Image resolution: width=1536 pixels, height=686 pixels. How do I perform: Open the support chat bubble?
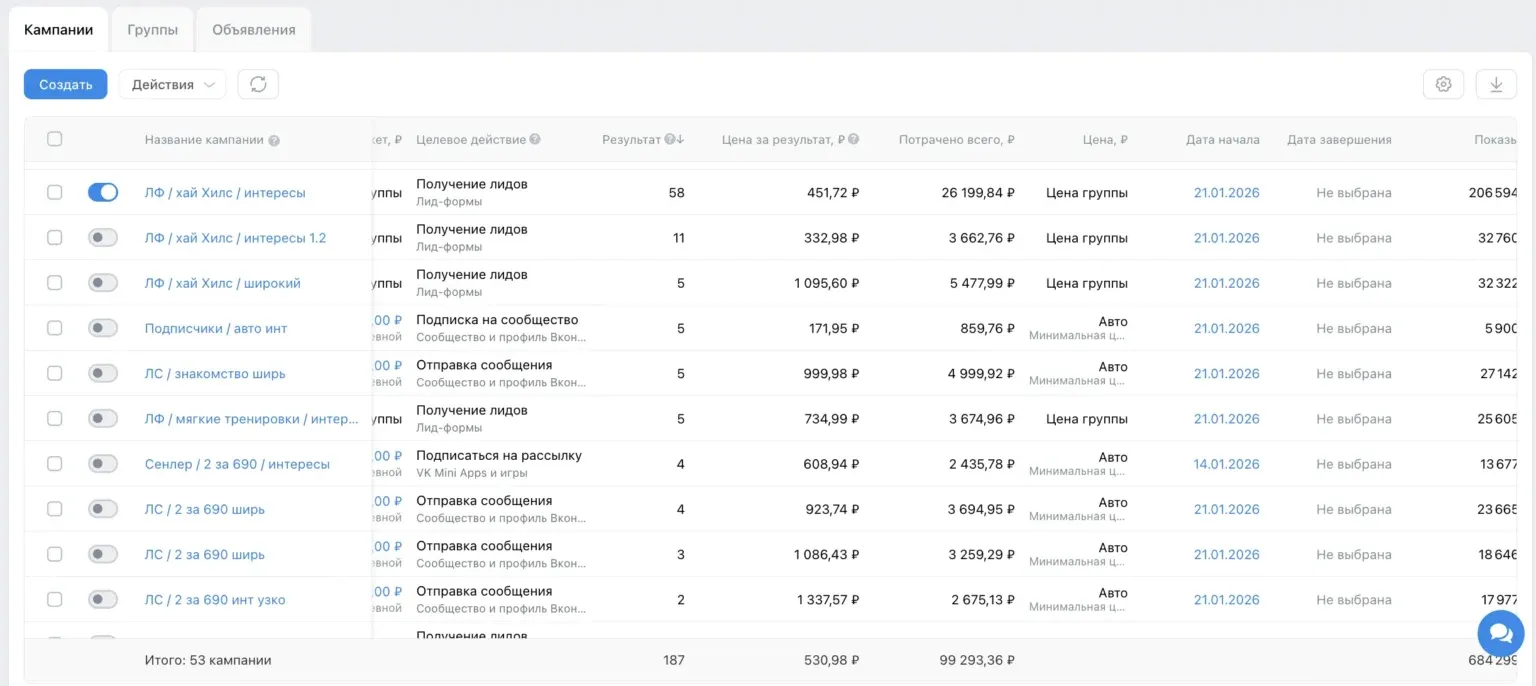(1501, 632)
